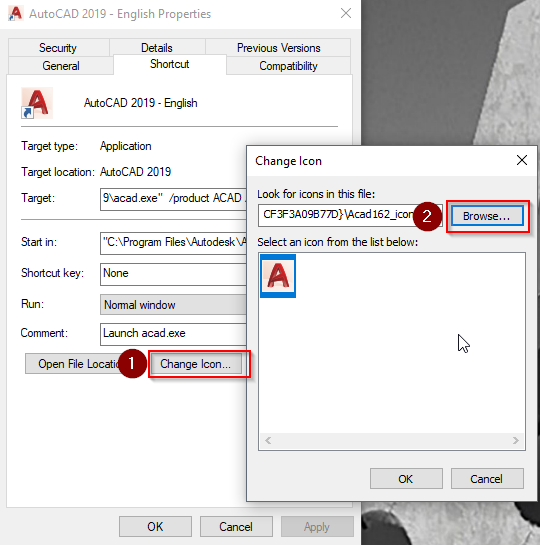
Task: Click the Target input field
Action: click(173, 199)
